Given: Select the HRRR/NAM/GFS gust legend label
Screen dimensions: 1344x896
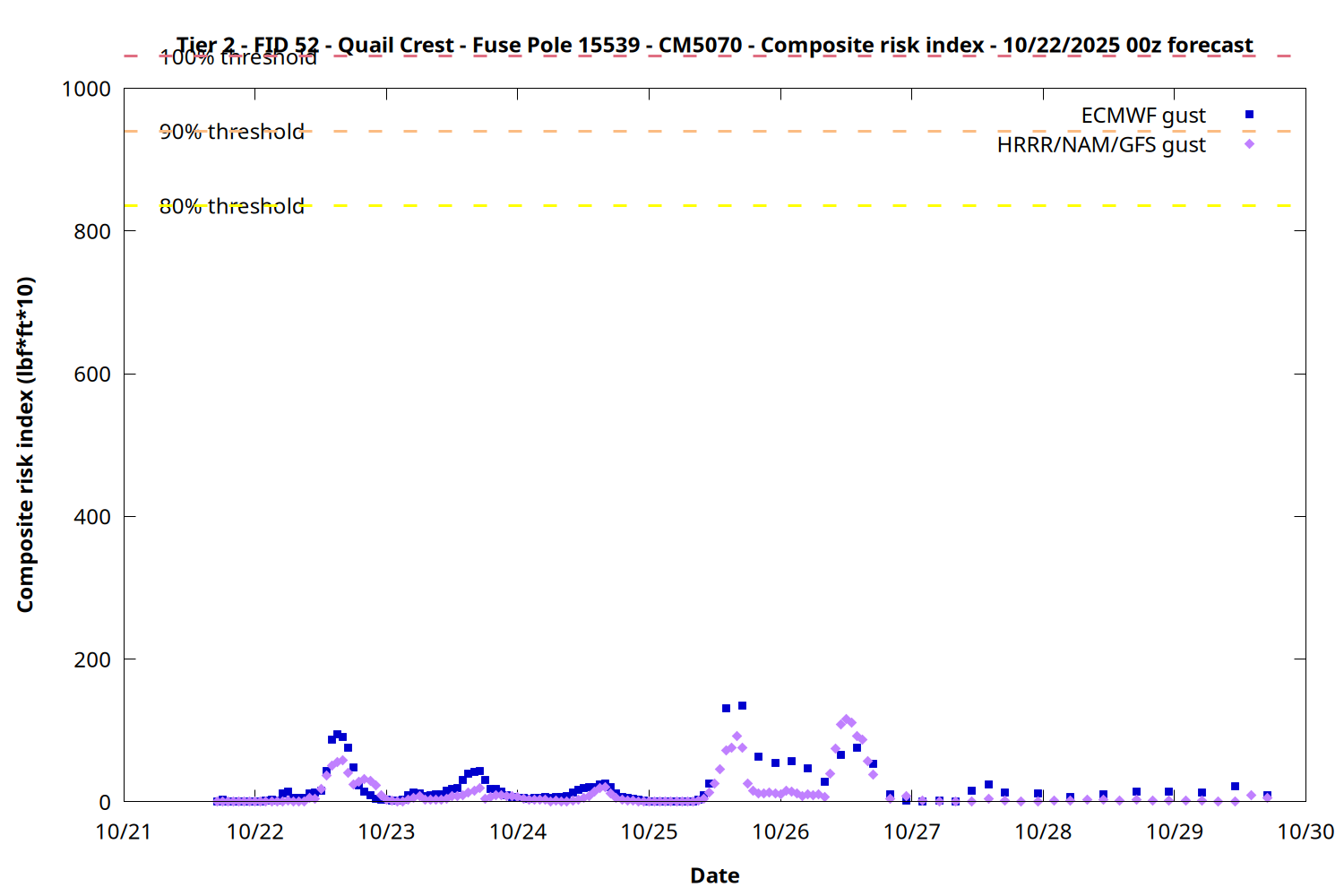Looking at the screenshot, I should click(1100, 145).
